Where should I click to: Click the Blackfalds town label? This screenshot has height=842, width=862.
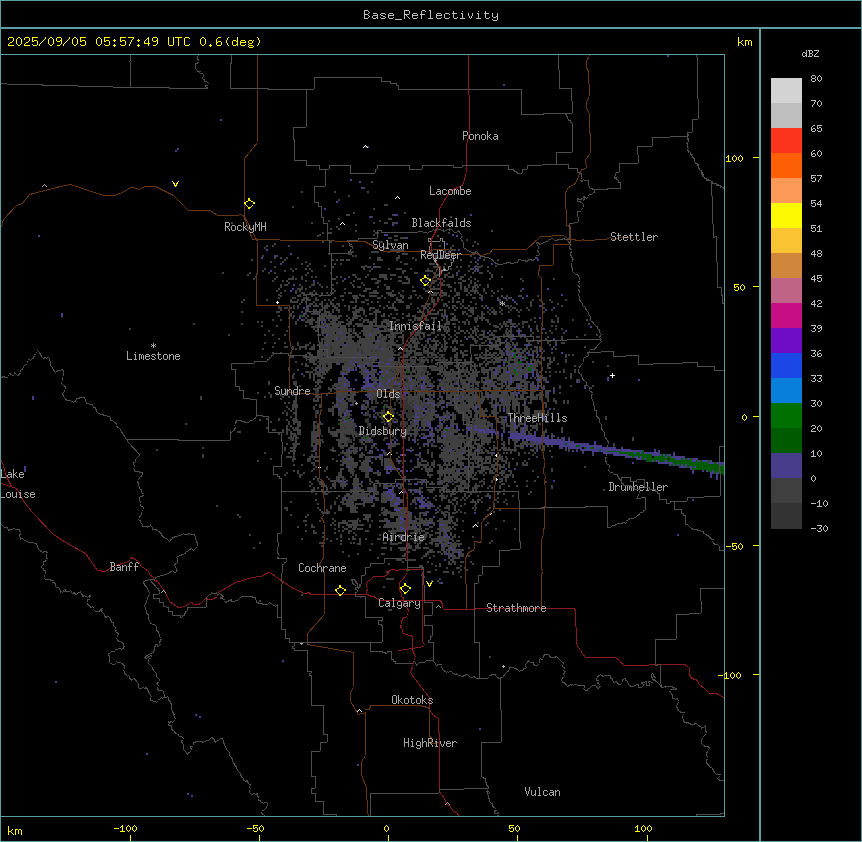[x=441, y=223]
